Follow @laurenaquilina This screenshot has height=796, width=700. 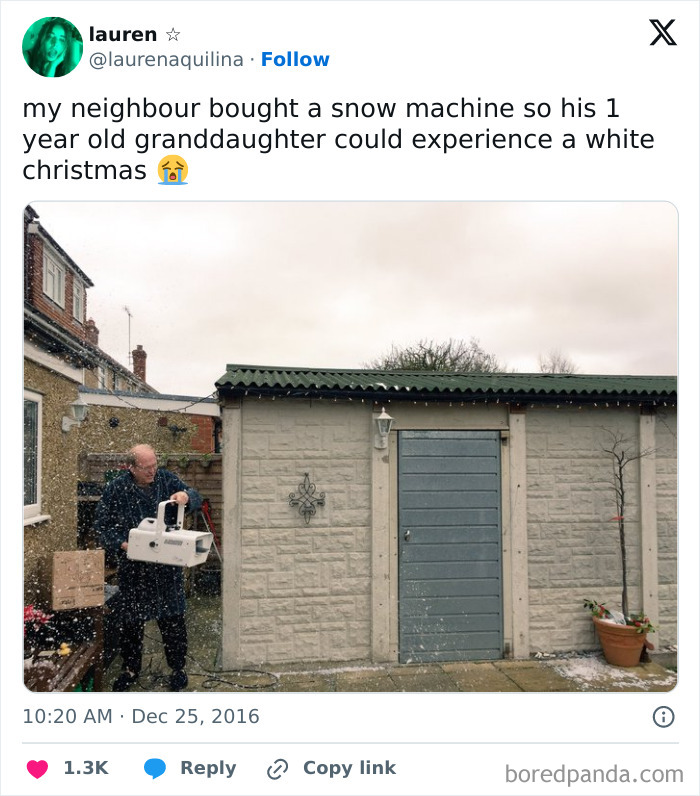coord(295,59)
